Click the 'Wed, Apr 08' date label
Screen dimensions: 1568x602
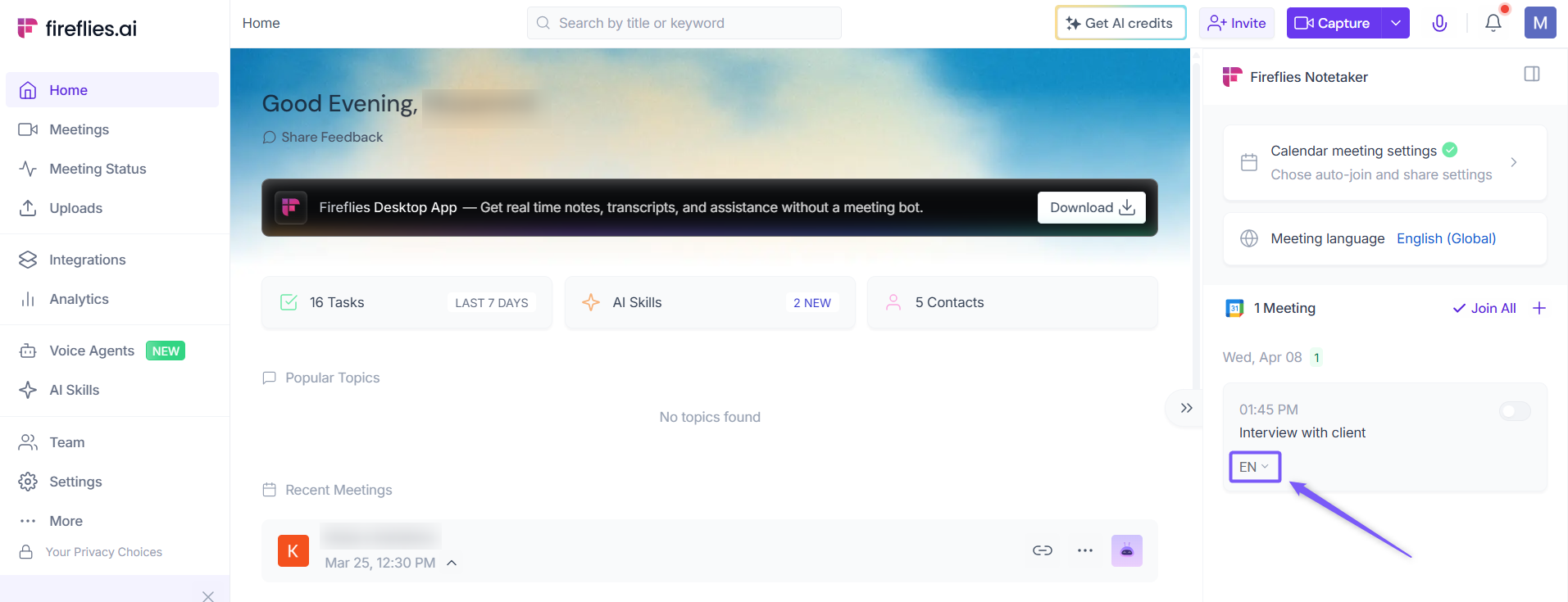click(x=1262, y=357)
